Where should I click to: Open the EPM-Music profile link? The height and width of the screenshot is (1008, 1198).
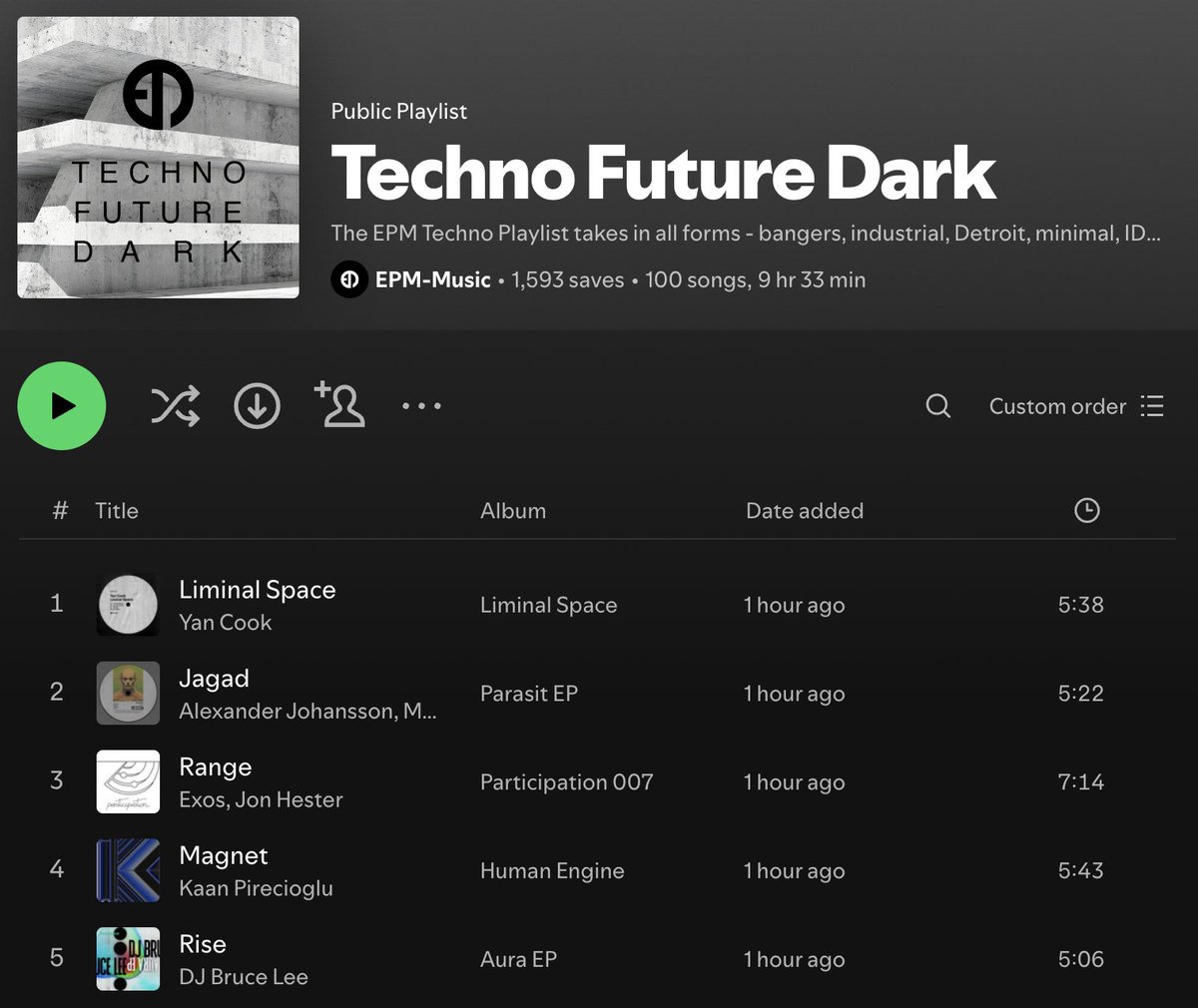coord(433,280)
